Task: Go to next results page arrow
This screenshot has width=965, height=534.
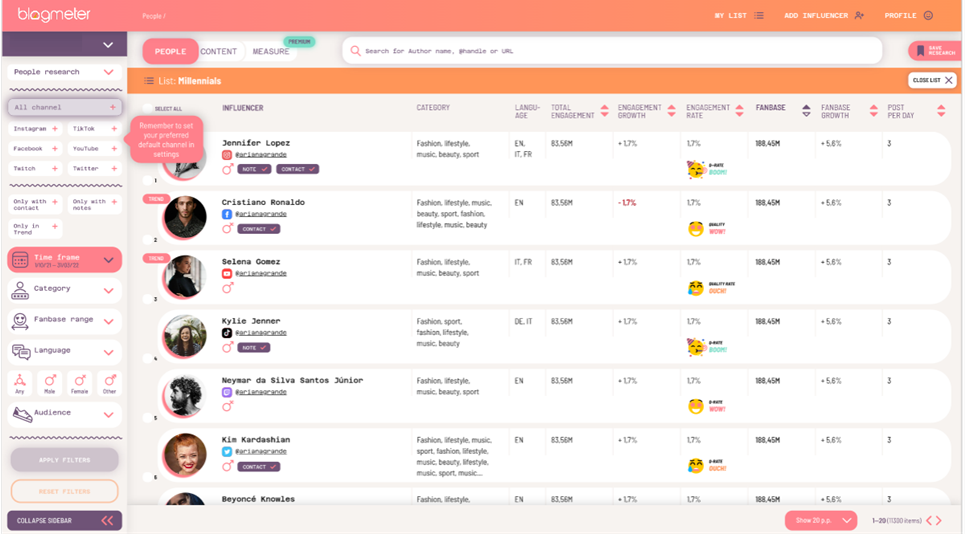Action: pos(939,520)
